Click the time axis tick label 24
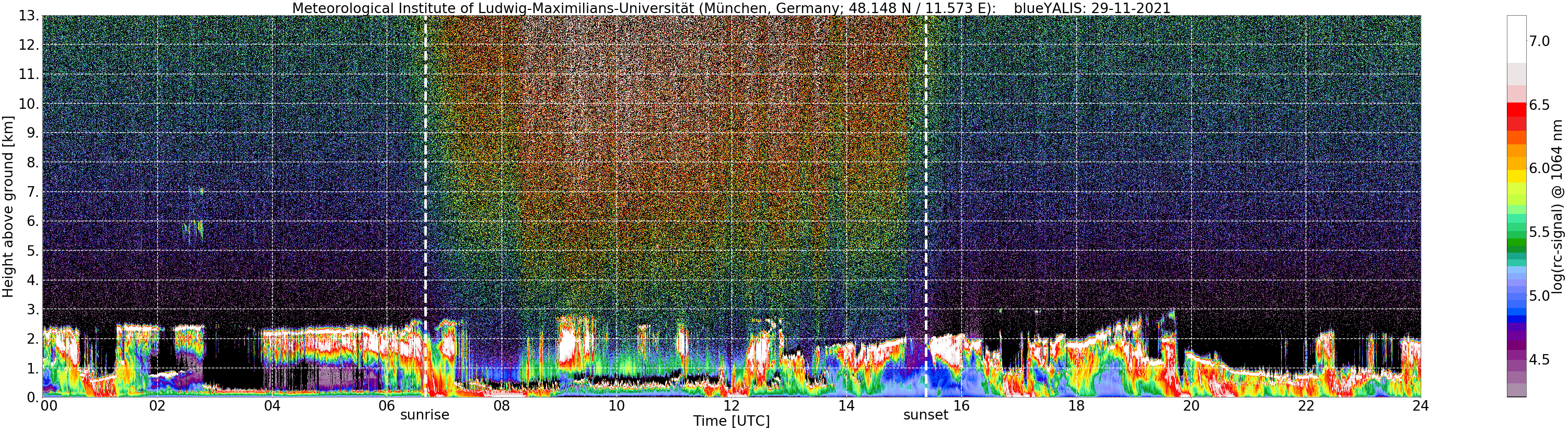This screenshot has width=1568, height=431. [1421, 406]
